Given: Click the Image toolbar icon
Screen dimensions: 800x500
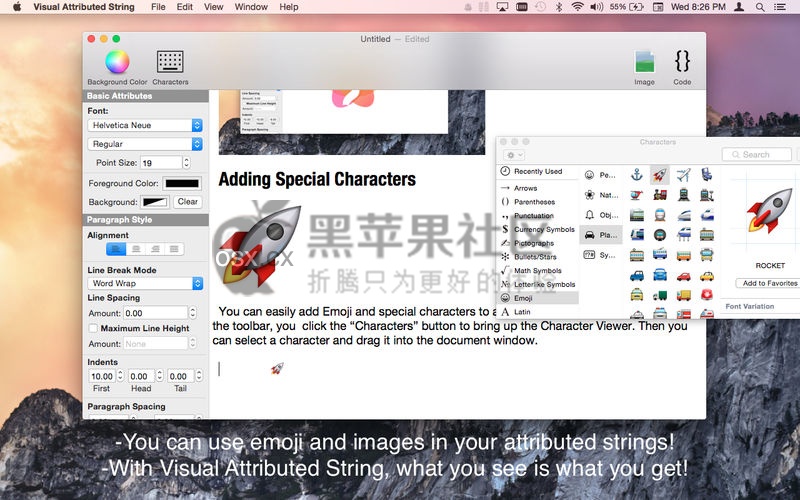Looking at the screenshot, I should pos(644,68).
